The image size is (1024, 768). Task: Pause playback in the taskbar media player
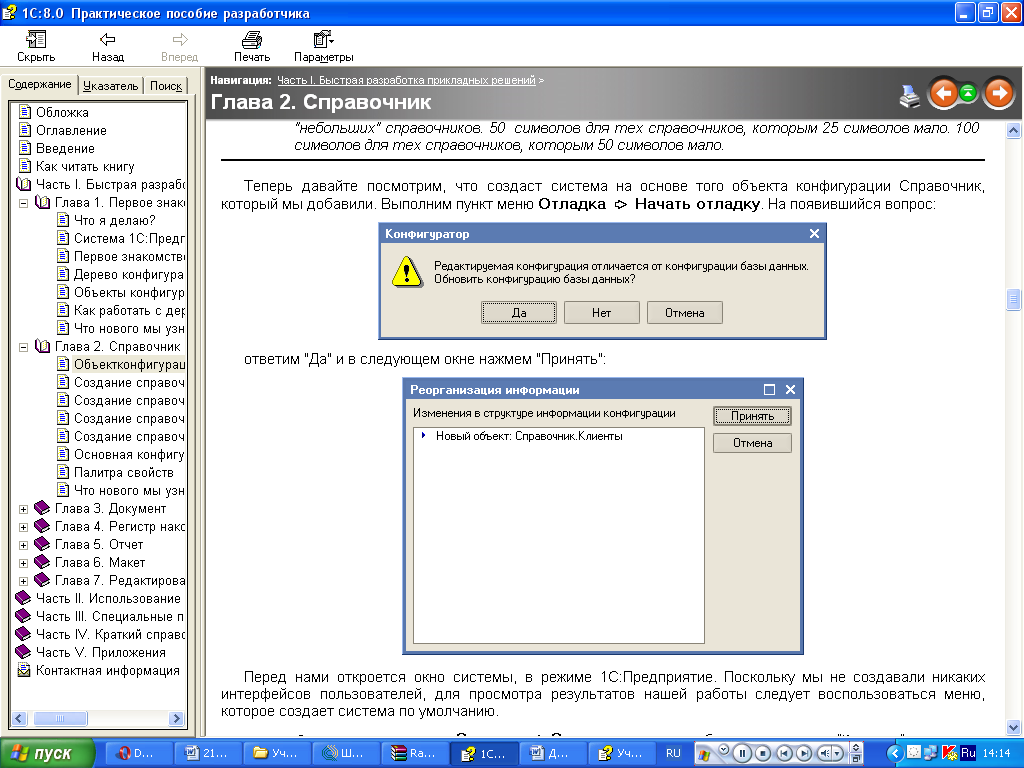[x=742, y=754]
